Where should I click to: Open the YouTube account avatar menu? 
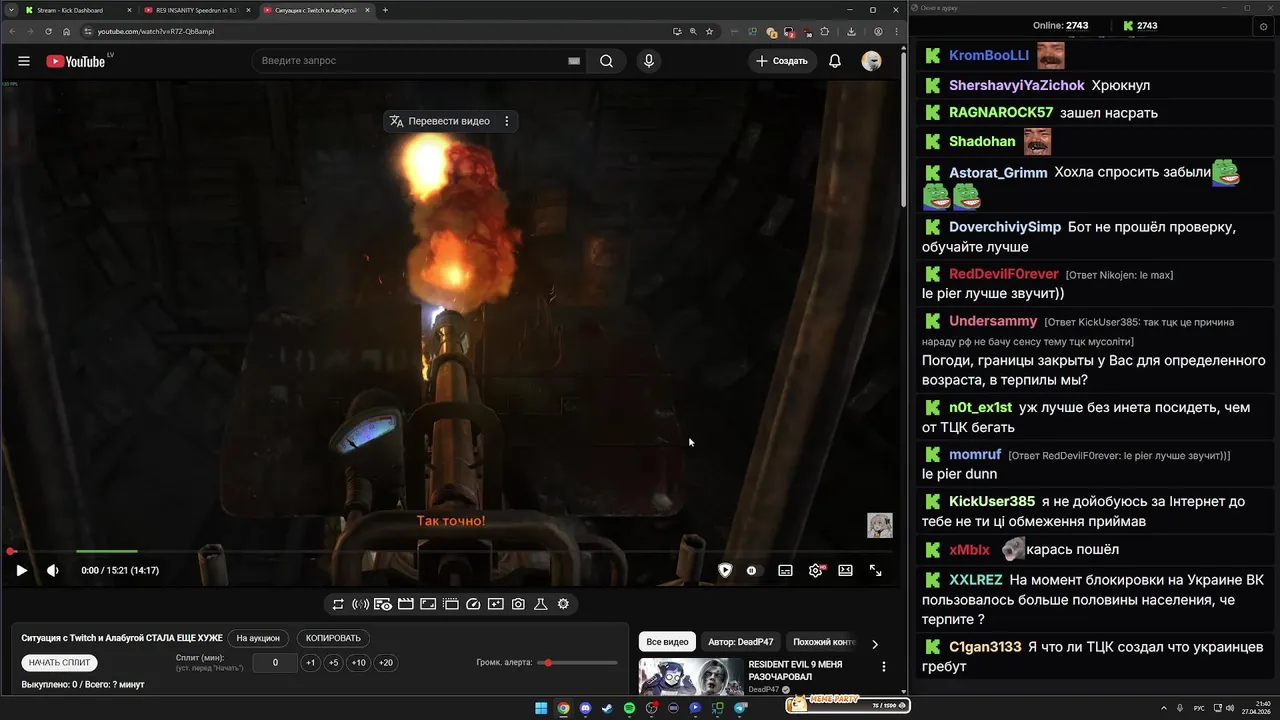click(x=872, y=61)
